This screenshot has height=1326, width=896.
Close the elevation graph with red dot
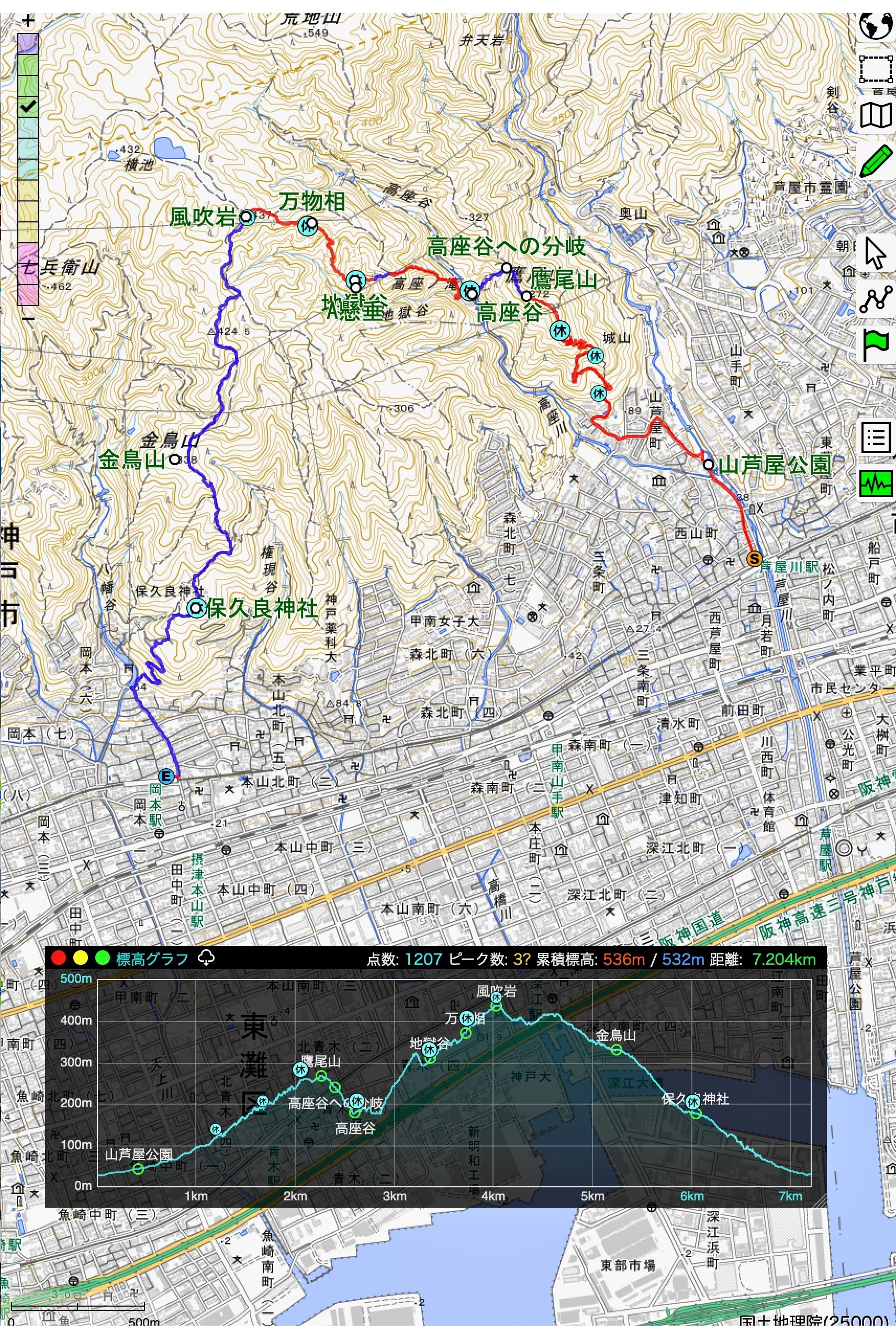pyautogui.click(x=58, y=958)
